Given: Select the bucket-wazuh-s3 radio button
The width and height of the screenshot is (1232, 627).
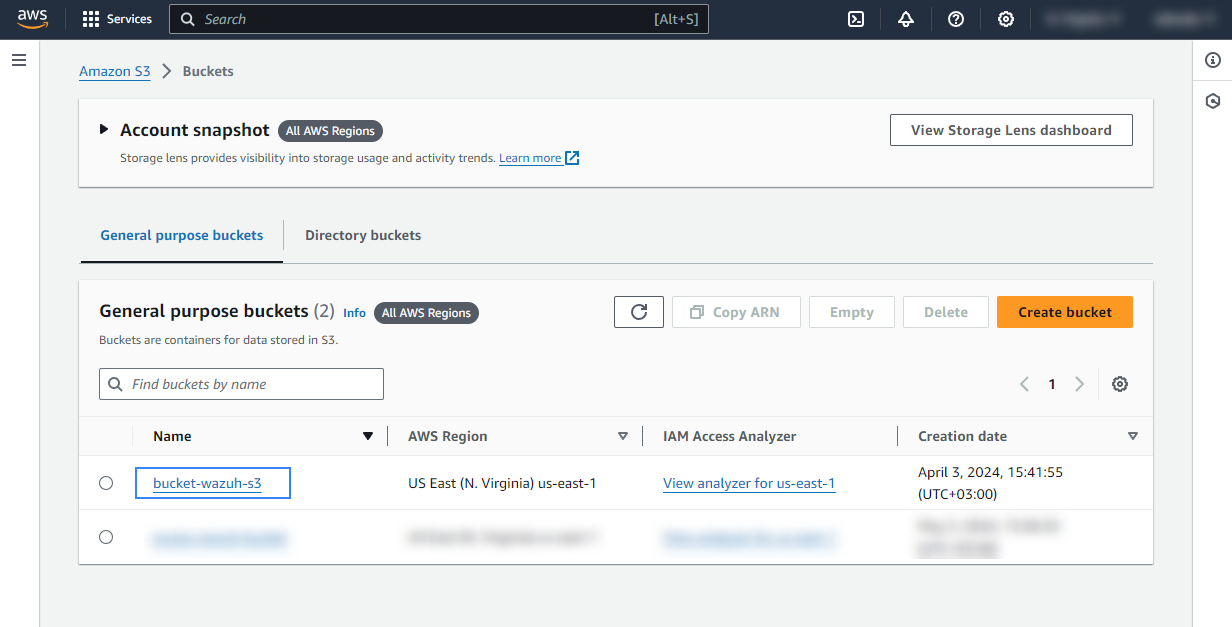Looking at the screenshot, I should click(x=106, y=483).
